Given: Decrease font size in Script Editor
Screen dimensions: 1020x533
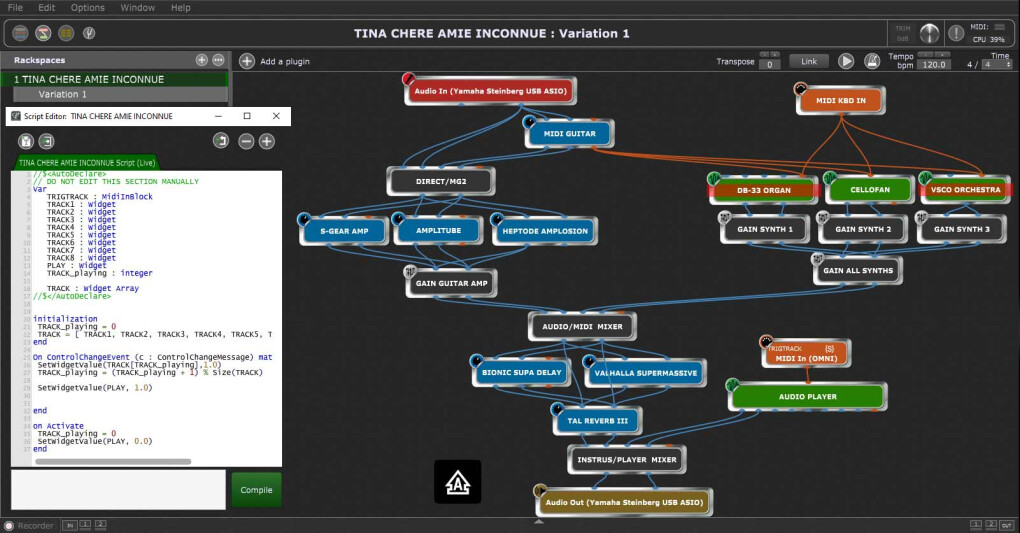Looking at the screenshot, I should pos(246,141).
